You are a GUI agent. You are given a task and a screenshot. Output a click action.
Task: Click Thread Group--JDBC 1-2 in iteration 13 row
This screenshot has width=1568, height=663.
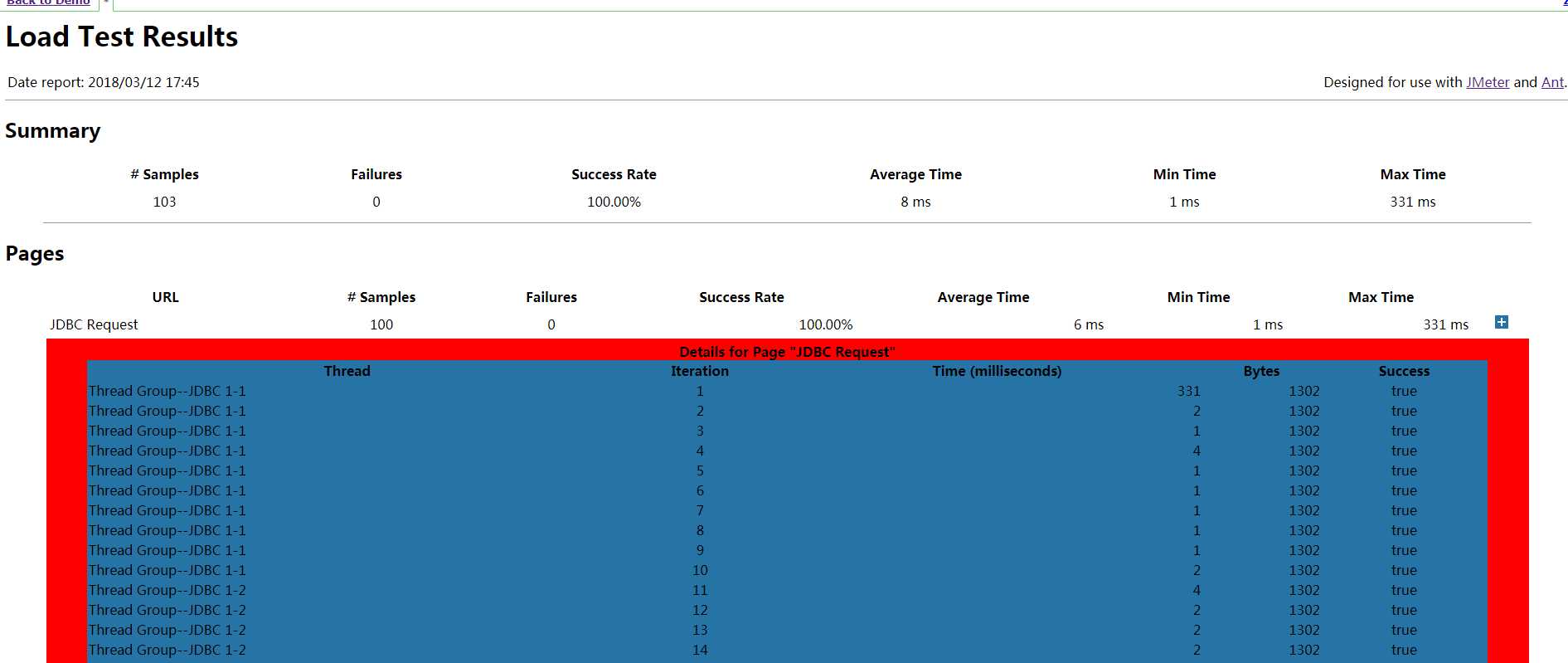pyautogui.click(x=167, y=630)
